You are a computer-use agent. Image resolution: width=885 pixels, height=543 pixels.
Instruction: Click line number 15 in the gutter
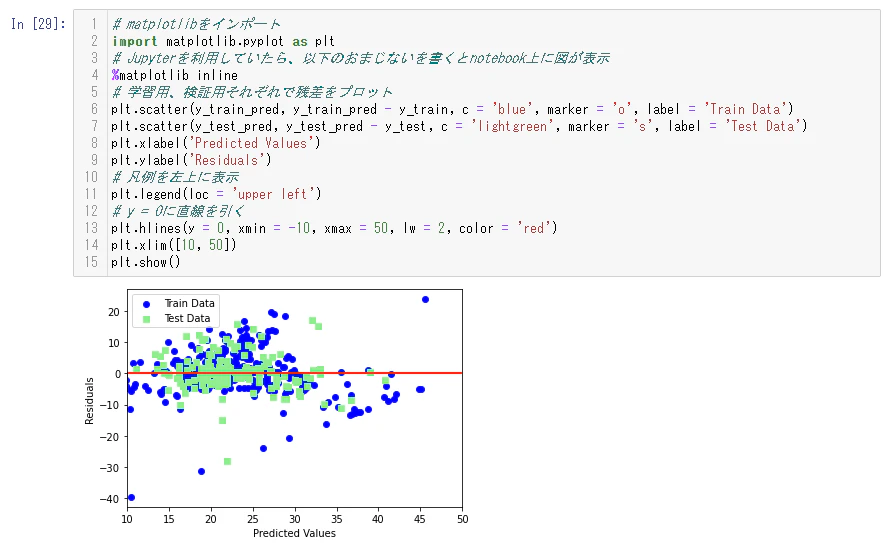(x=91, y=262)
